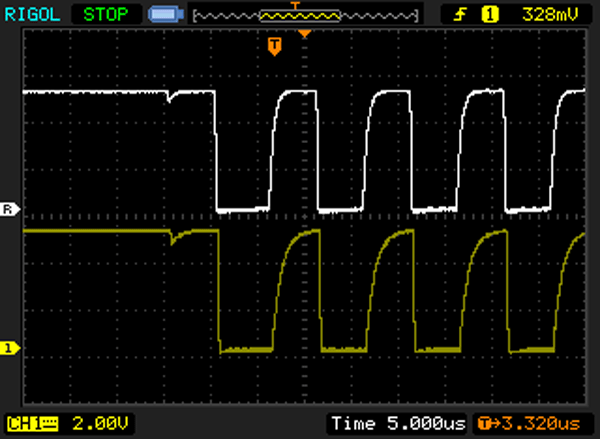Click the blue battery-shaped icon beside STOP

point(163,15)
